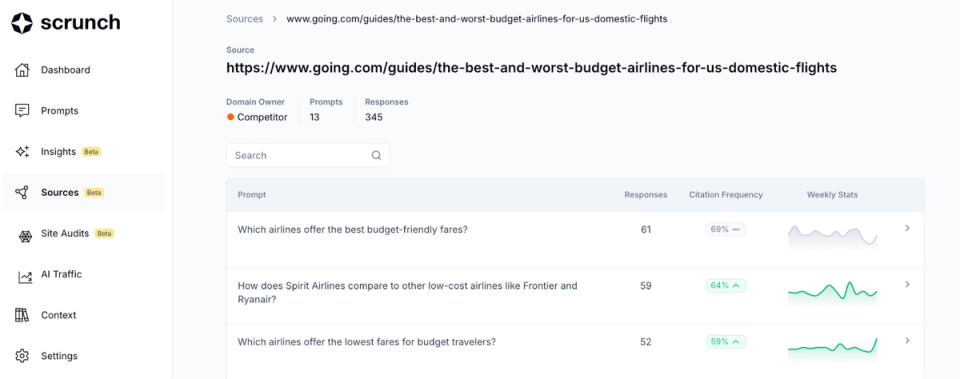Click inside the Search field
Image resolution: width=960 pixels, height=379 pixels.
pyautogui.click(x=308, y=156)
